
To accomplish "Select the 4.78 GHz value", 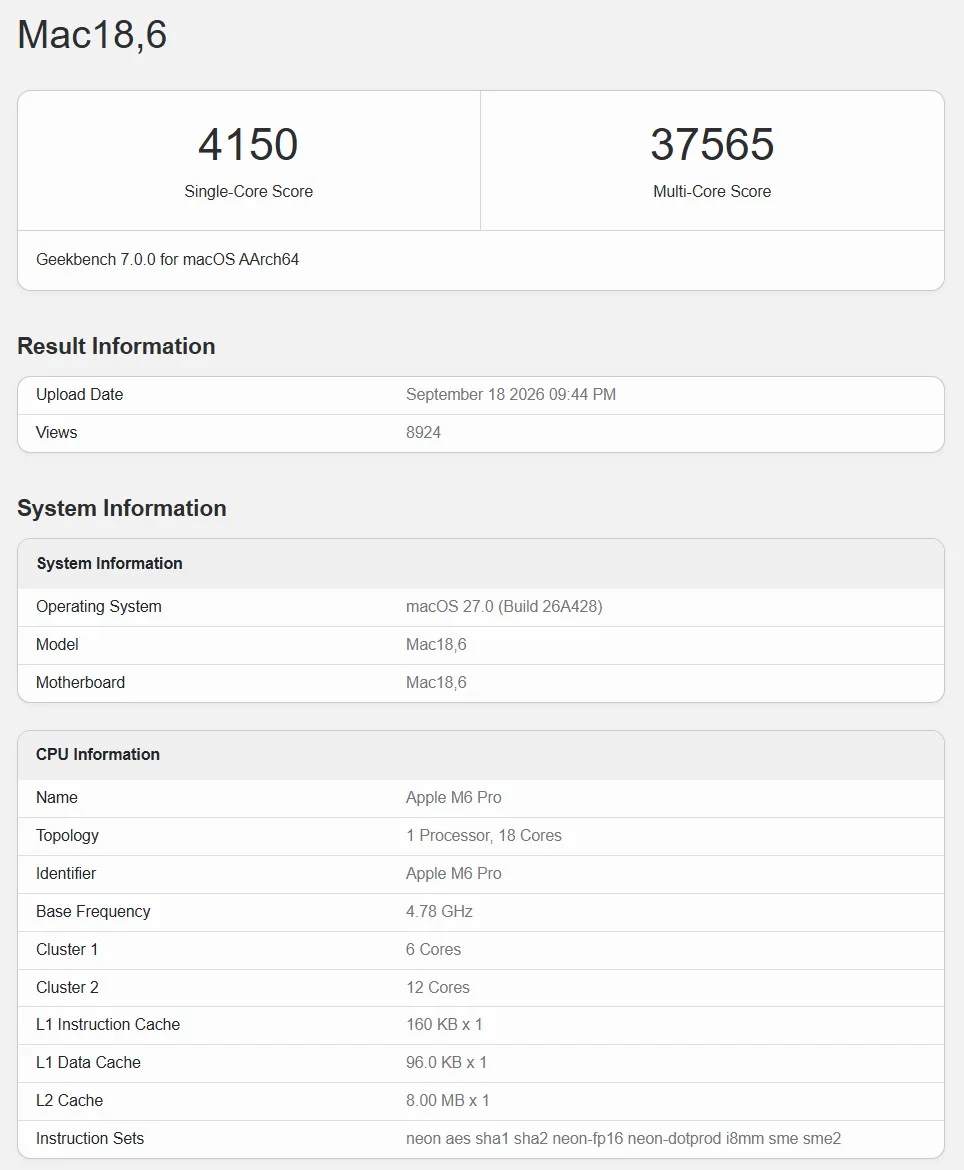I will (439, 912).
